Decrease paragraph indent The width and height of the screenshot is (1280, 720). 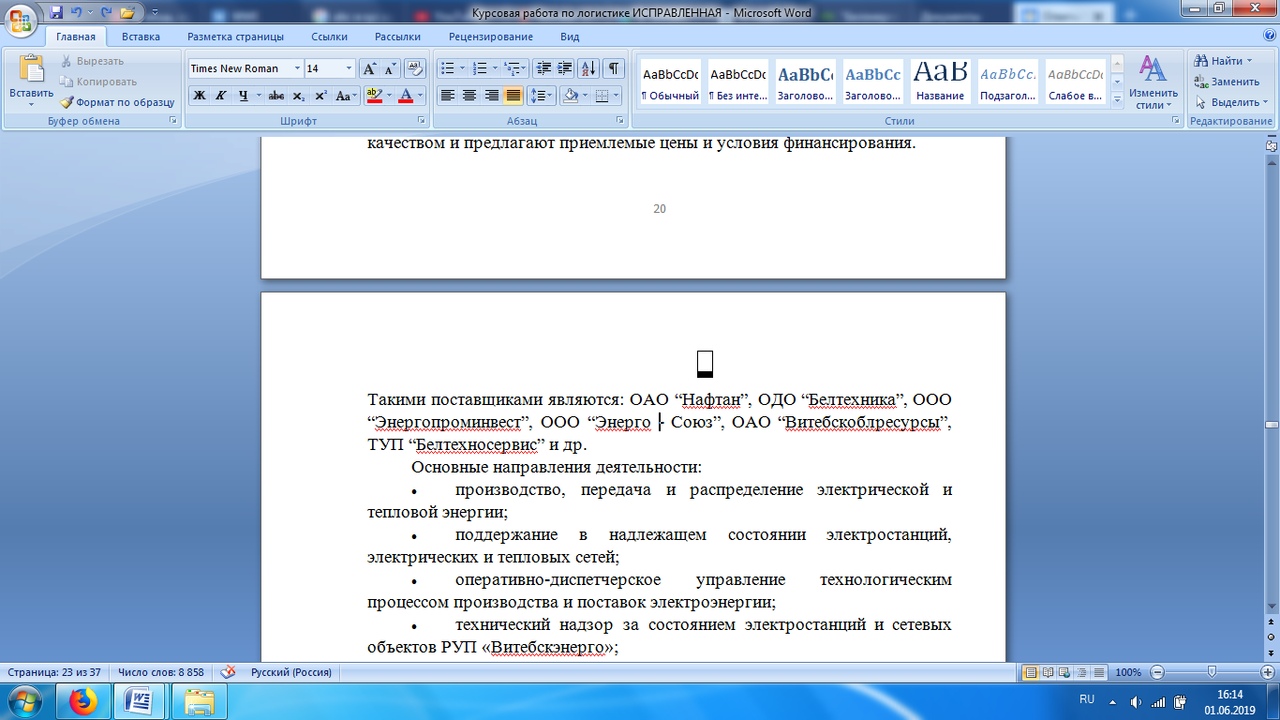[x=544, y=69]
